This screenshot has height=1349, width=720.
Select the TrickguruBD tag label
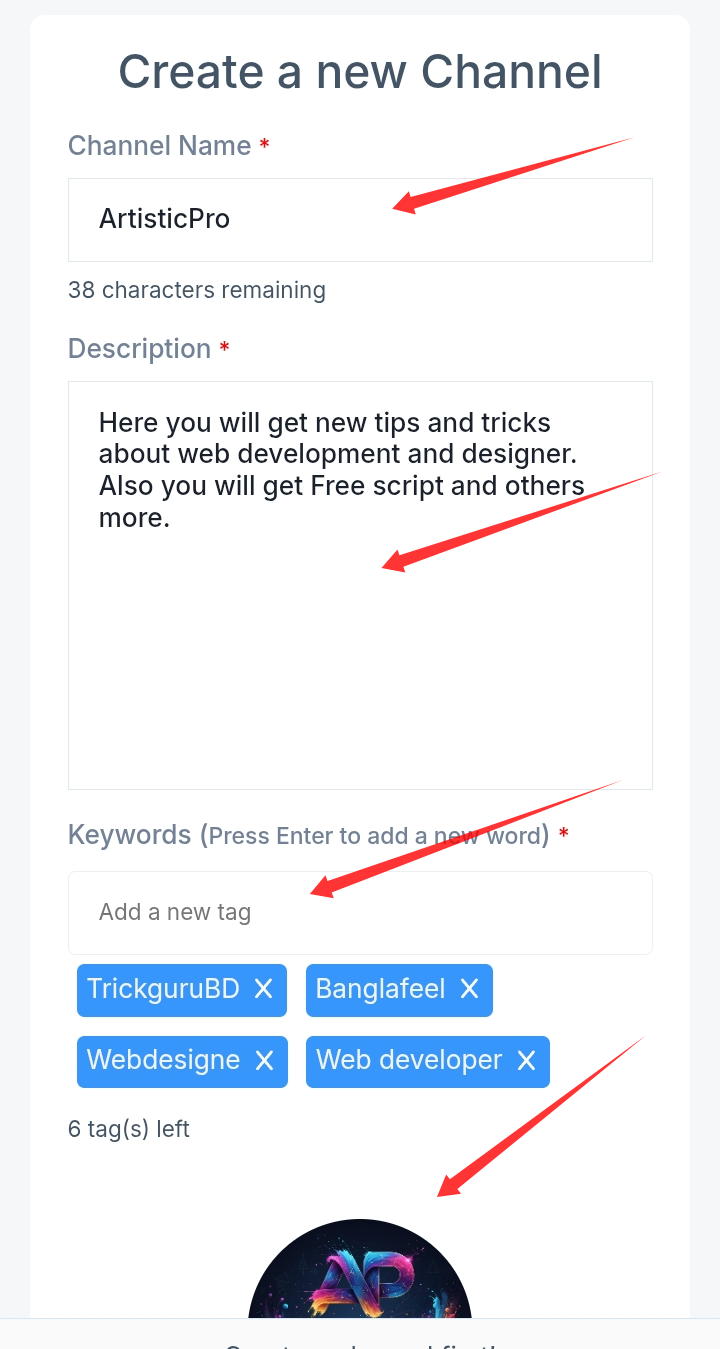point(163,990)
